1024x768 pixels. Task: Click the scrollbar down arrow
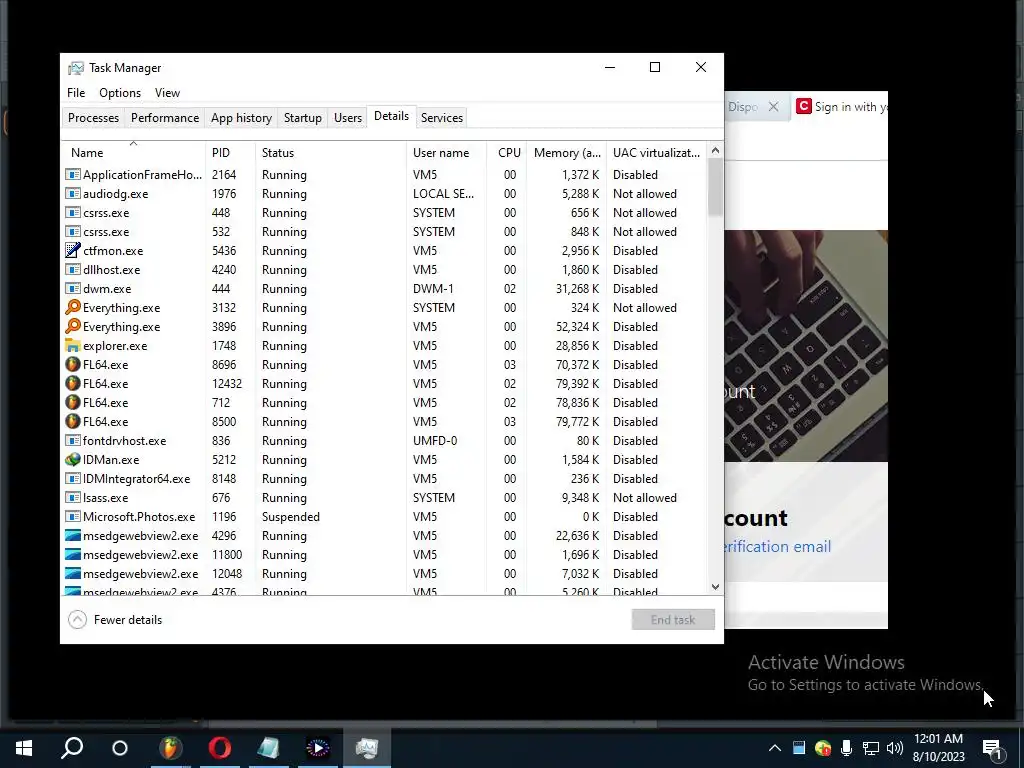click(x=715, y=587)
